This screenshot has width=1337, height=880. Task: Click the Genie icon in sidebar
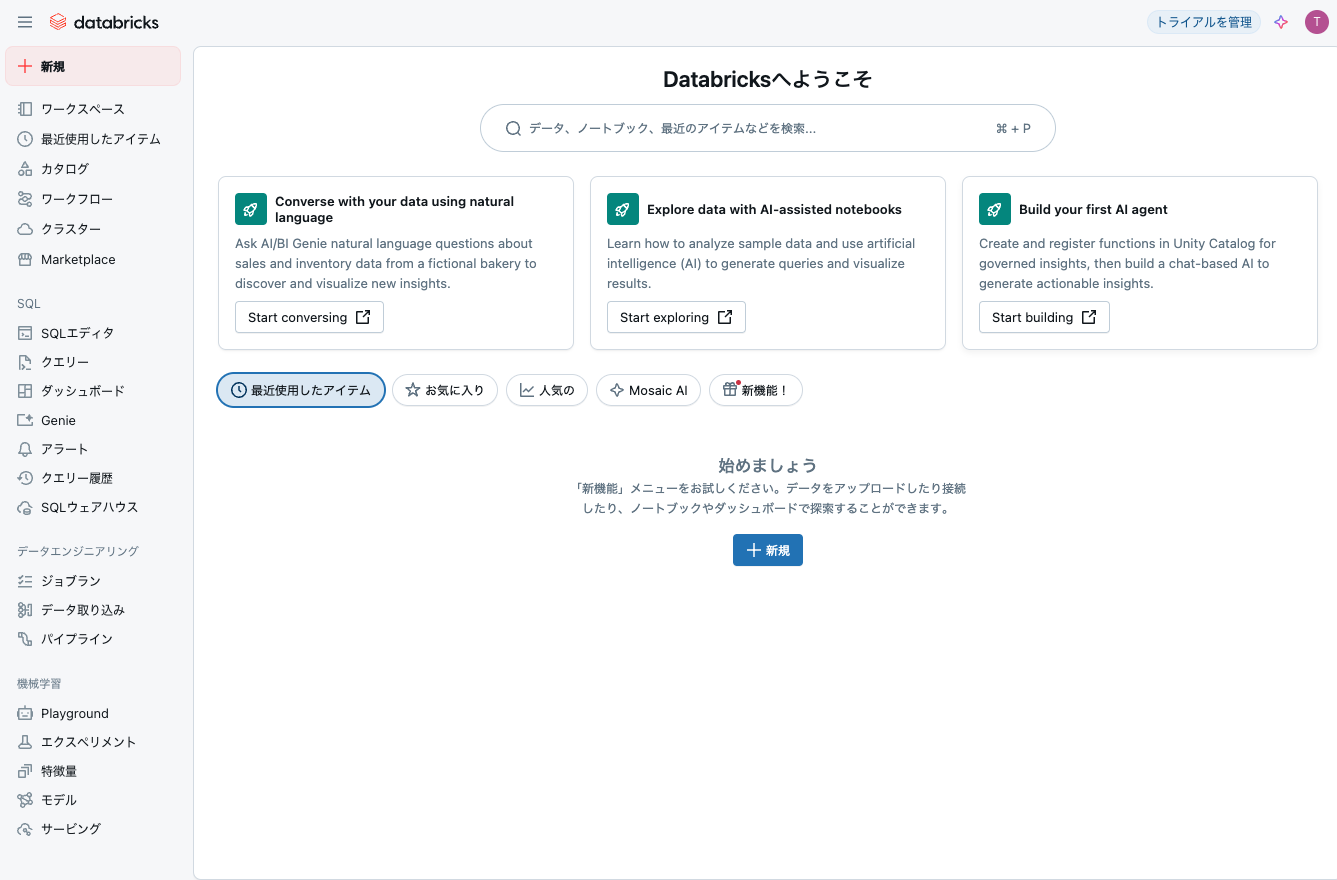(x=25, y=420)
